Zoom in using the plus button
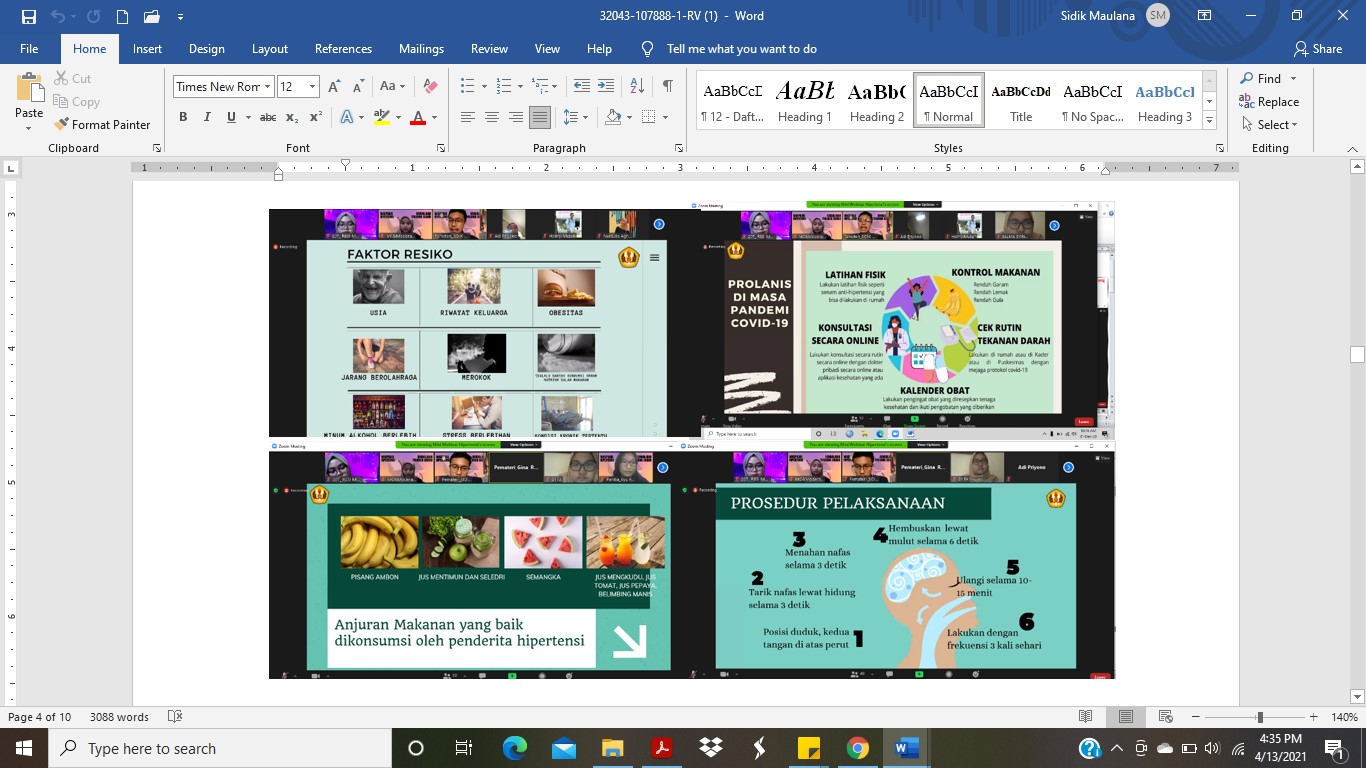This screenshot has width=1366, height=768. point(1313,717)
